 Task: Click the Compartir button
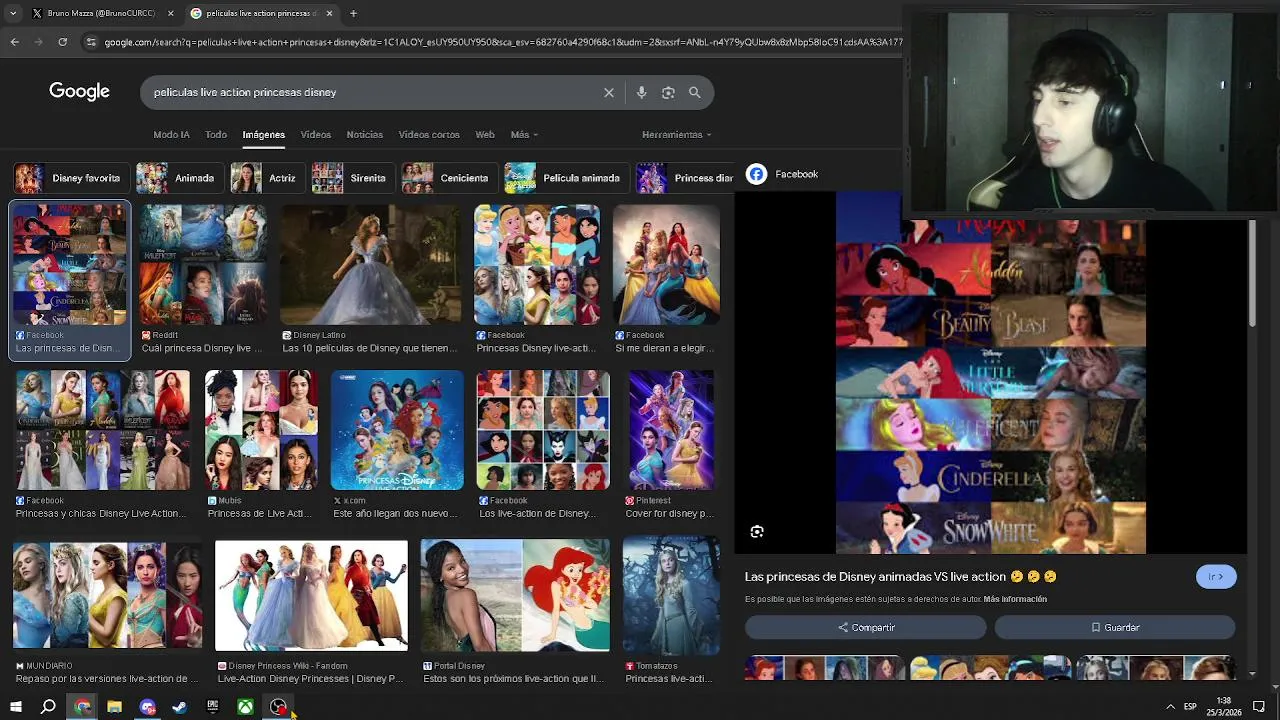[866, 627]
